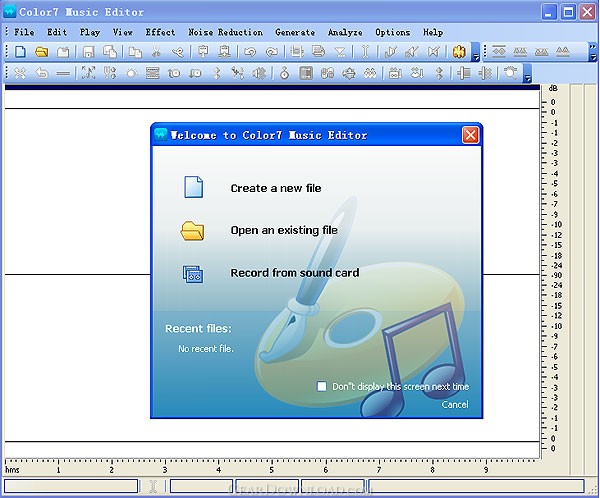Open the View menu
600x498 pixels.
click(x=122, y=32)
